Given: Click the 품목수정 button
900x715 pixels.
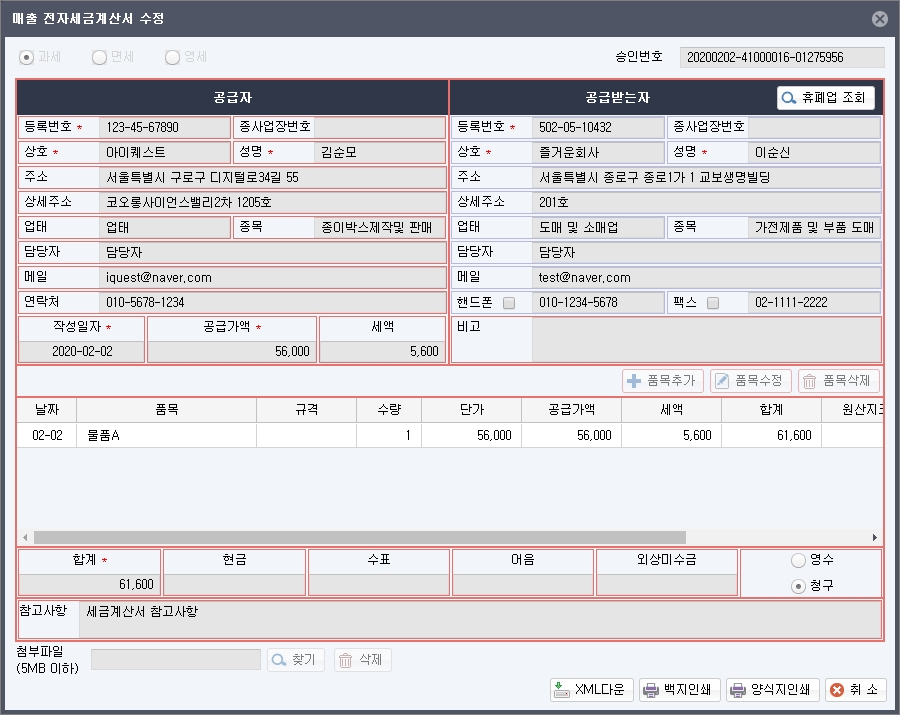Looking at the screenshot, I should pyautogui.click(x=751, y=380).
